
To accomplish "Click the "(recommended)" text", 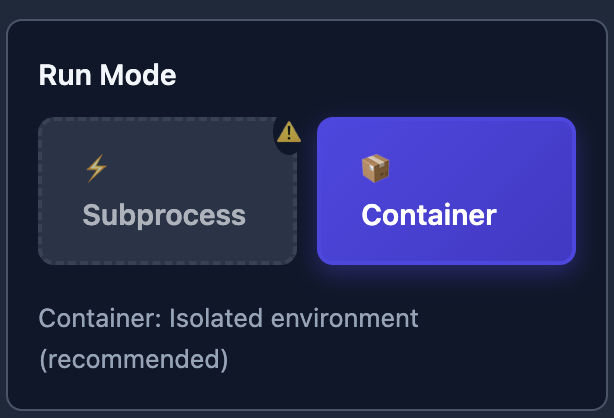I will click(x=133, y=359).
